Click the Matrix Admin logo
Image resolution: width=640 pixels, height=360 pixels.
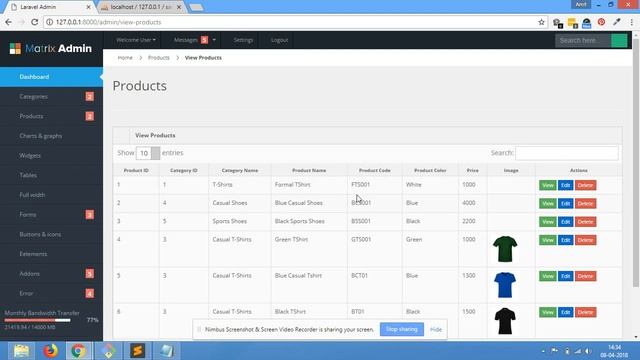pos(51,49)
